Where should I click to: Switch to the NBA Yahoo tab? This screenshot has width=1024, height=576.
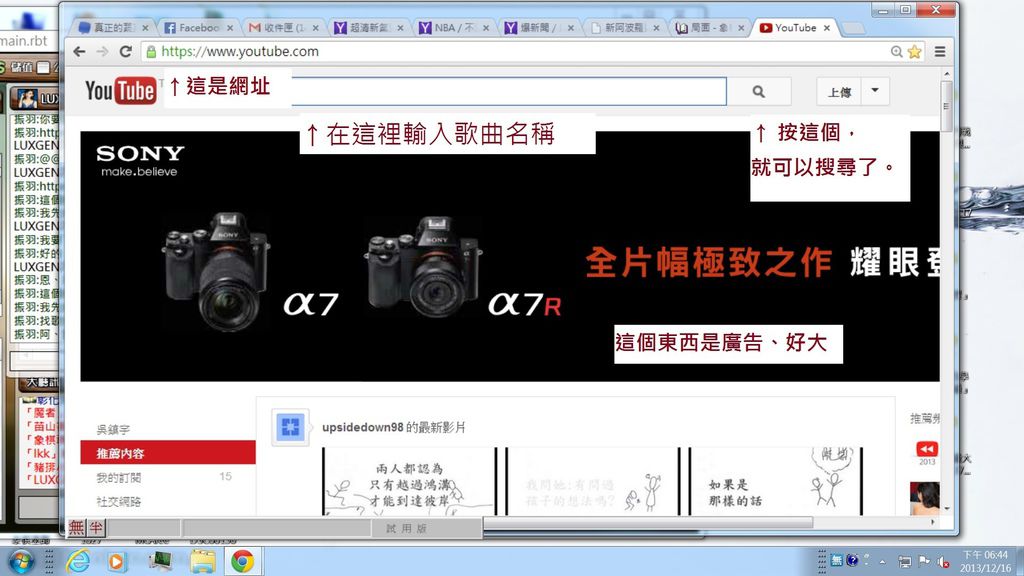453,27
